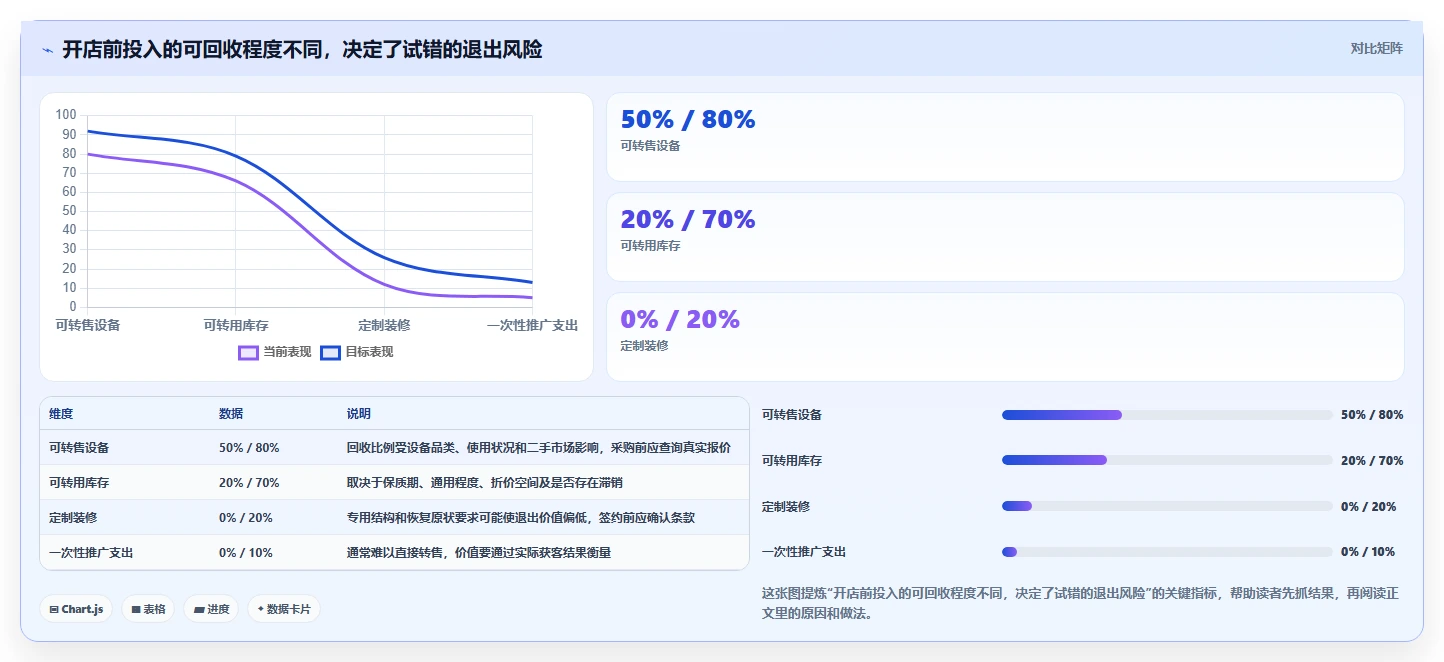Select the Chart.js tag chip
This screenshot has height=662, width=1444.
76,609
